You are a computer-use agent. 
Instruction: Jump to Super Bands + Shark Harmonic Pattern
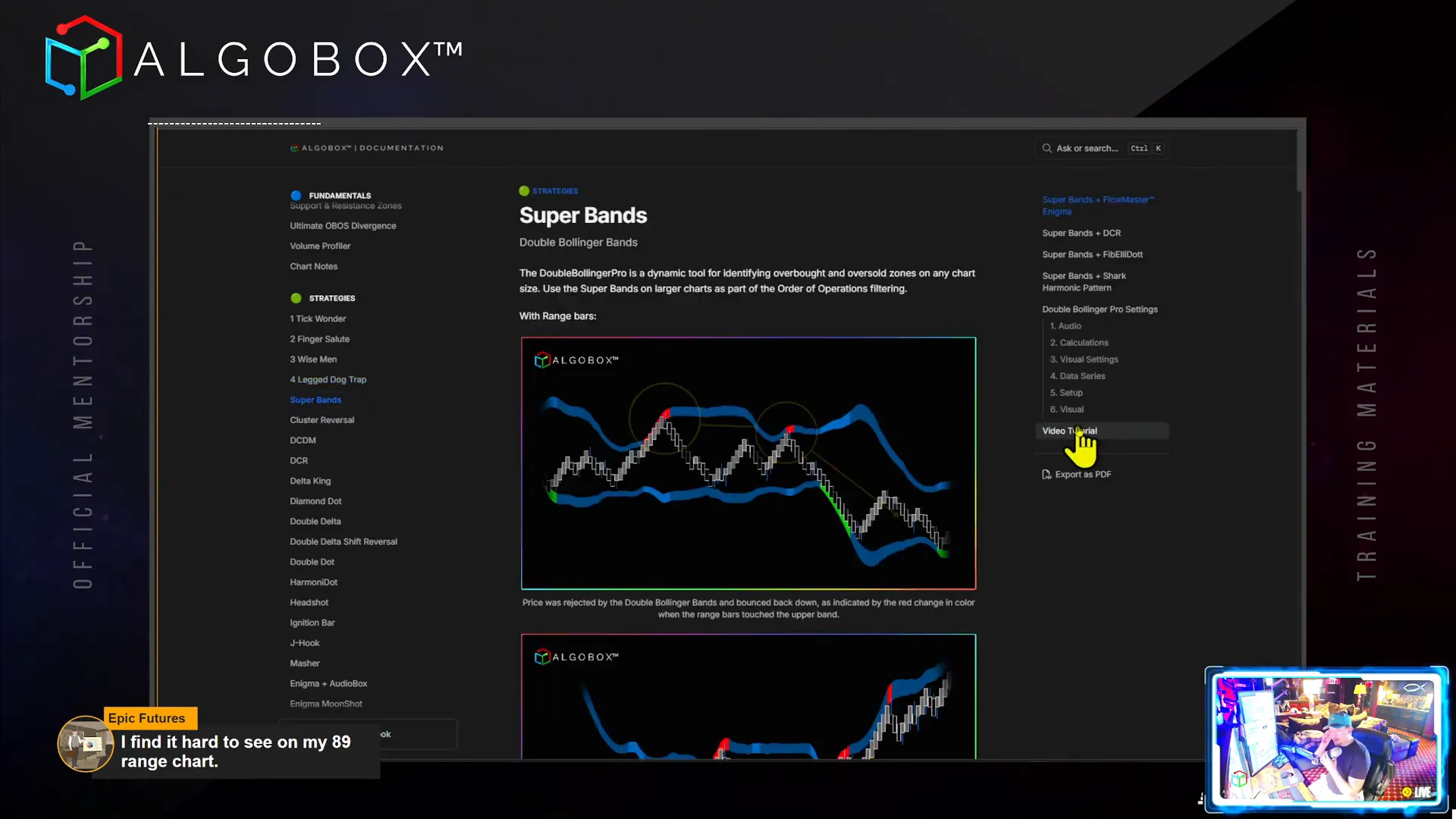tap(1084, 282)
